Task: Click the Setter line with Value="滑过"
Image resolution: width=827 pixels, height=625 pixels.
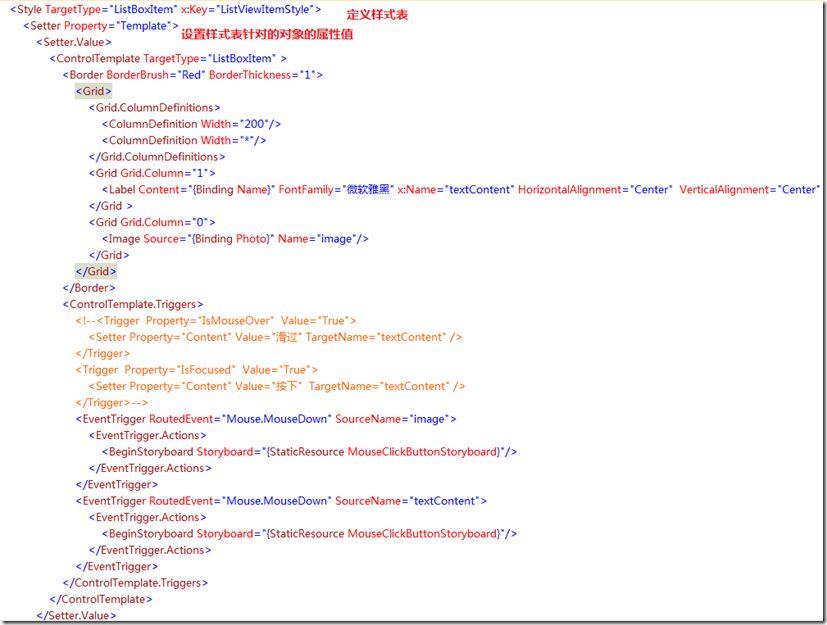Action: pos(275,337)
